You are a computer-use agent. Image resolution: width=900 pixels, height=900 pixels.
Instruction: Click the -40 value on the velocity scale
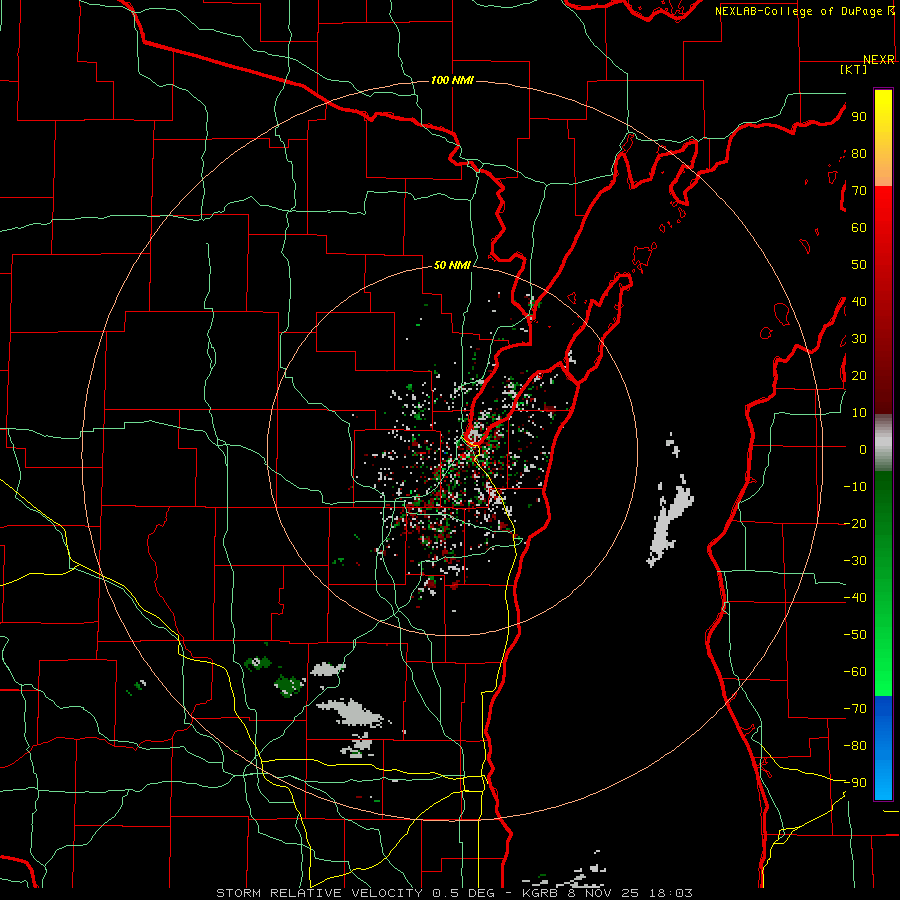click(855, 598)
